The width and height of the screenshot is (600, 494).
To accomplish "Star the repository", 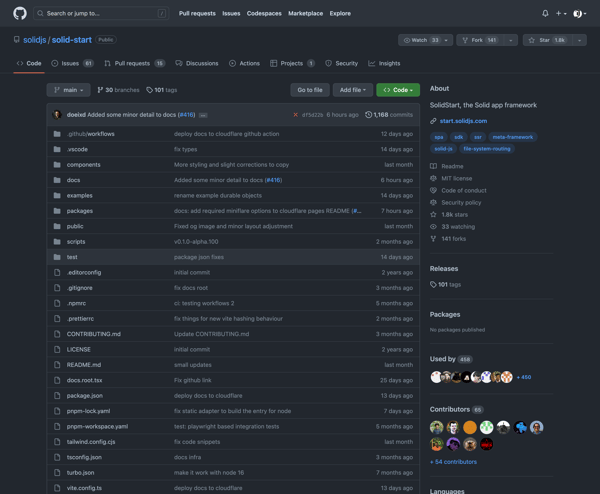I will point(548,40).
